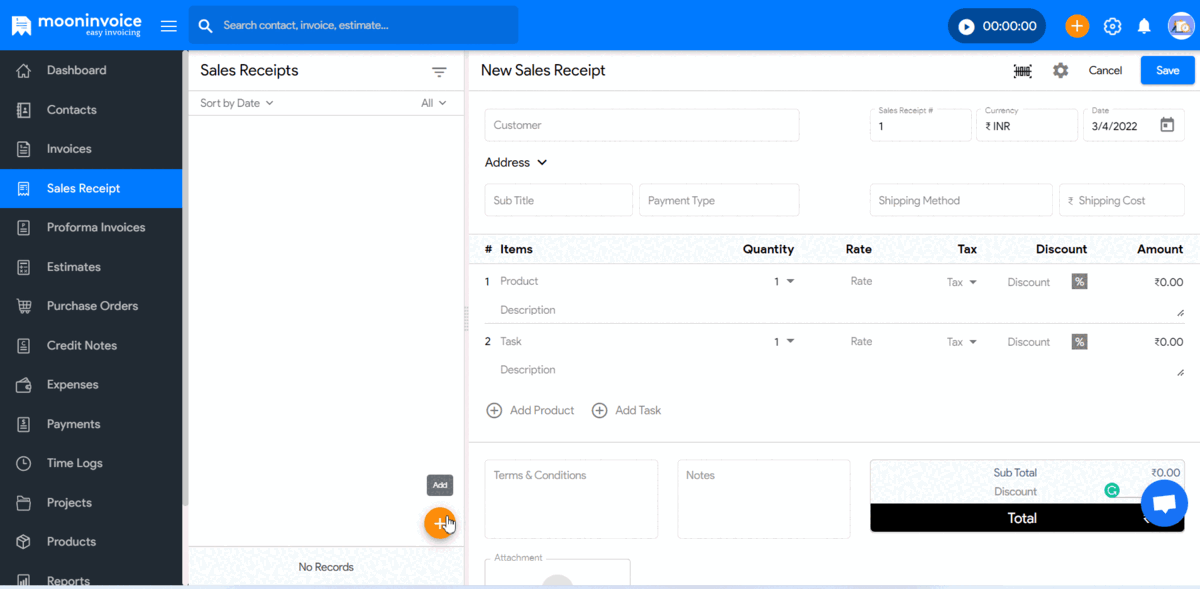Open Expenses section

coord(91,384)
